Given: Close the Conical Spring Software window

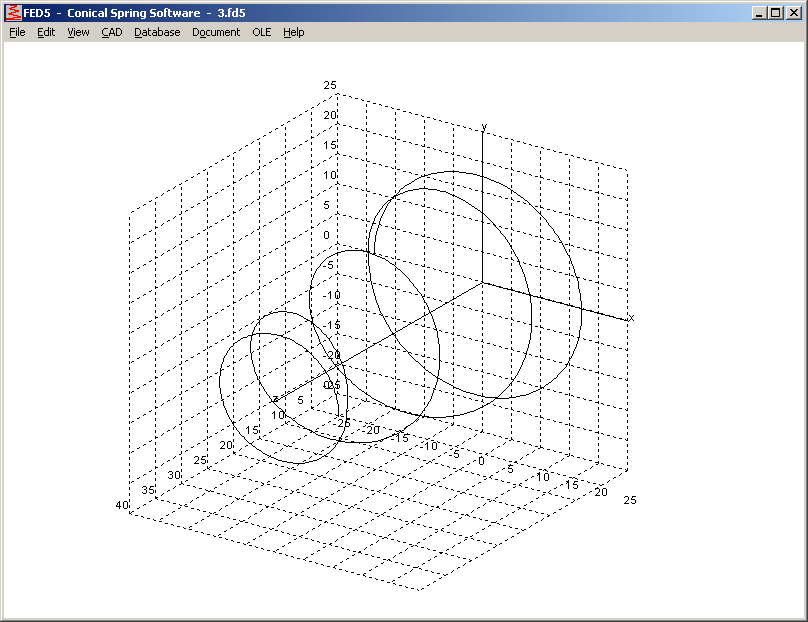Looking at the screenshot, I should [x=794, y=13].
